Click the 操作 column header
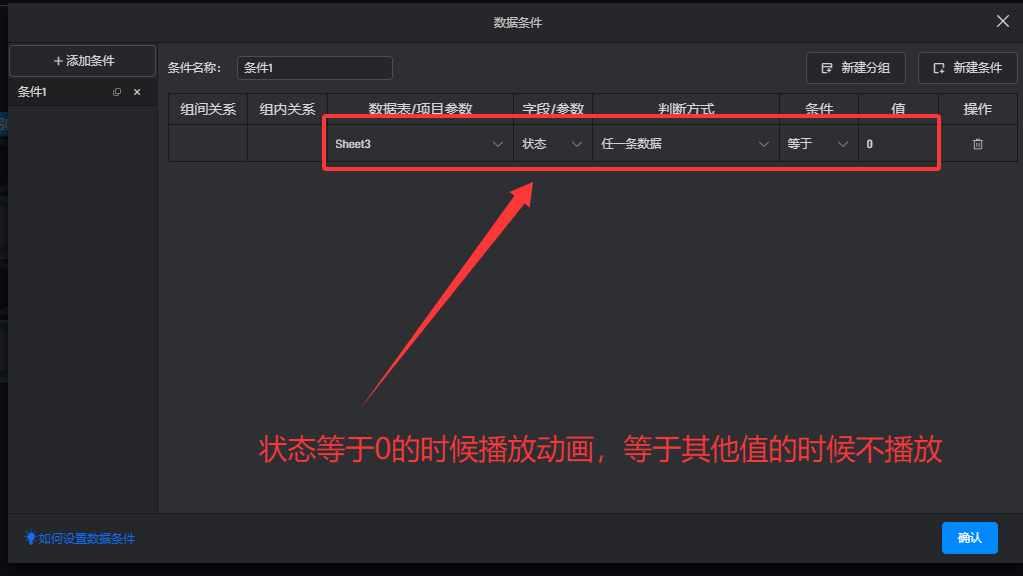This screenshot has width=1023, height=576. click(977, 109)
